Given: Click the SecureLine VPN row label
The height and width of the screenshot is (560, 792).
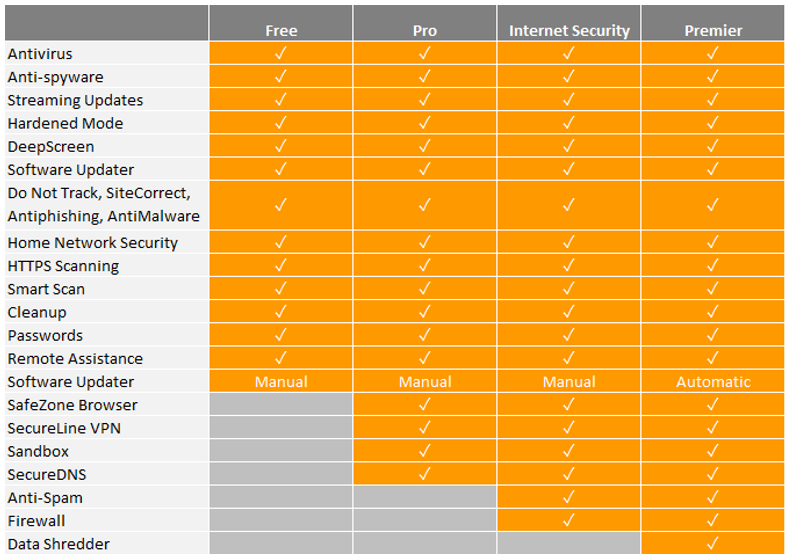Looking at the screenshot, I should [64, 428].
